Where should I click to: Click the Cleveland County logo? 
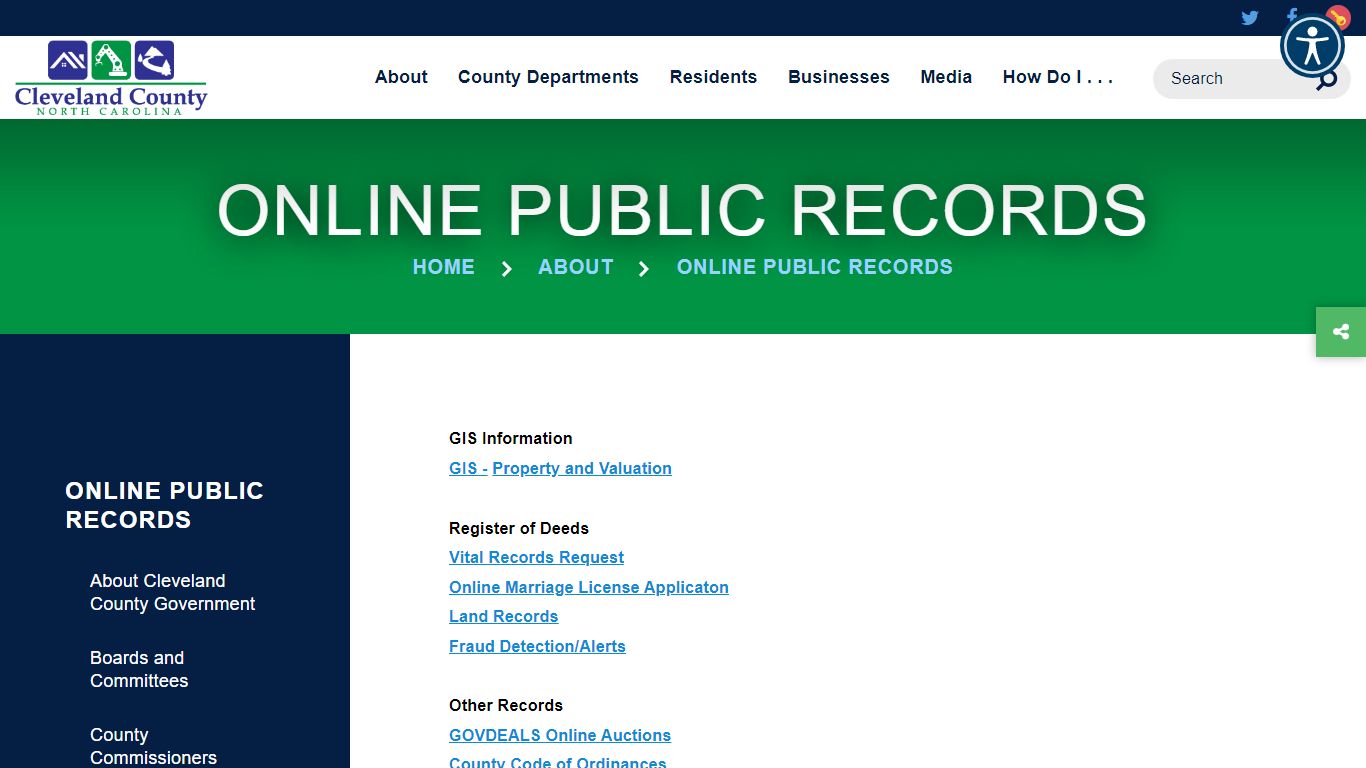[111, 78]
